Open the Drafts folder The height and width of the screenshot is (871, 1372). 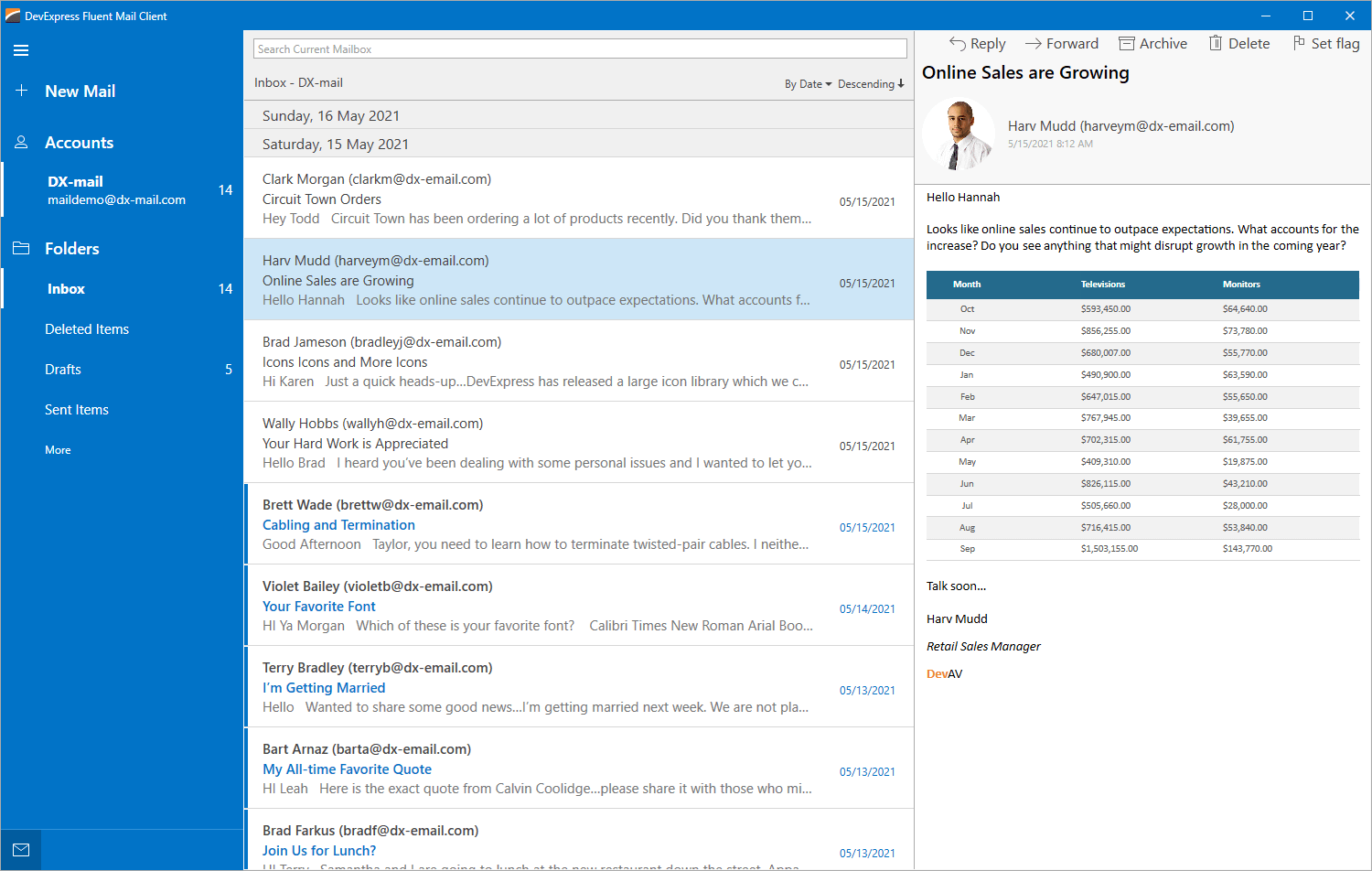[63, 370]
